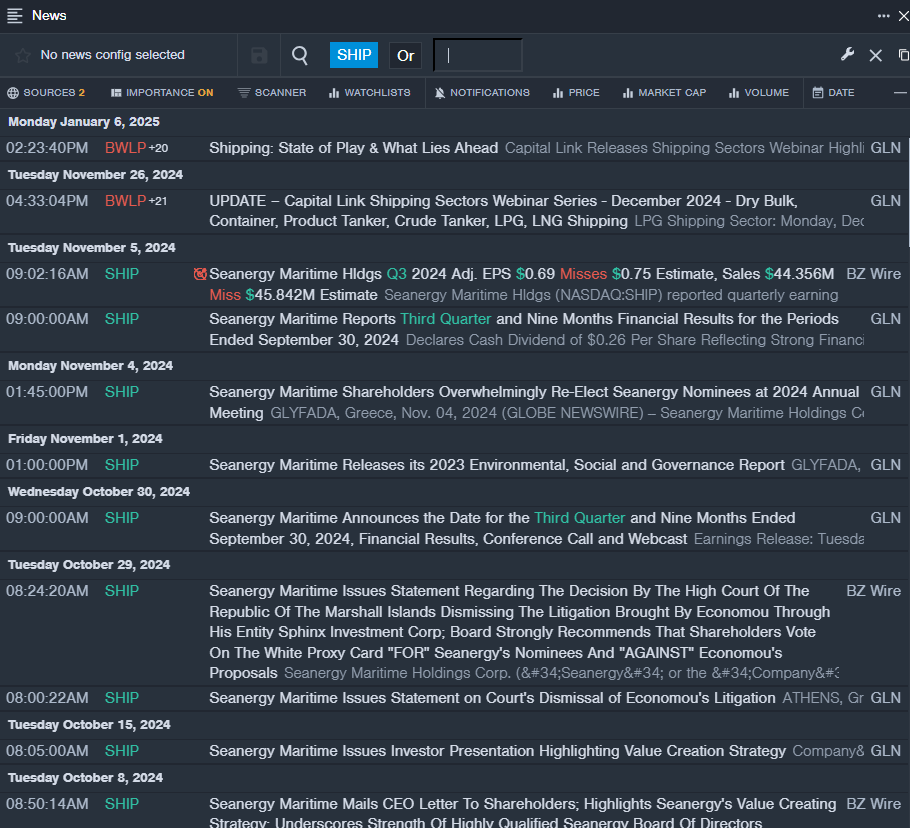Expand the Market Cap filter

(664, 93)
